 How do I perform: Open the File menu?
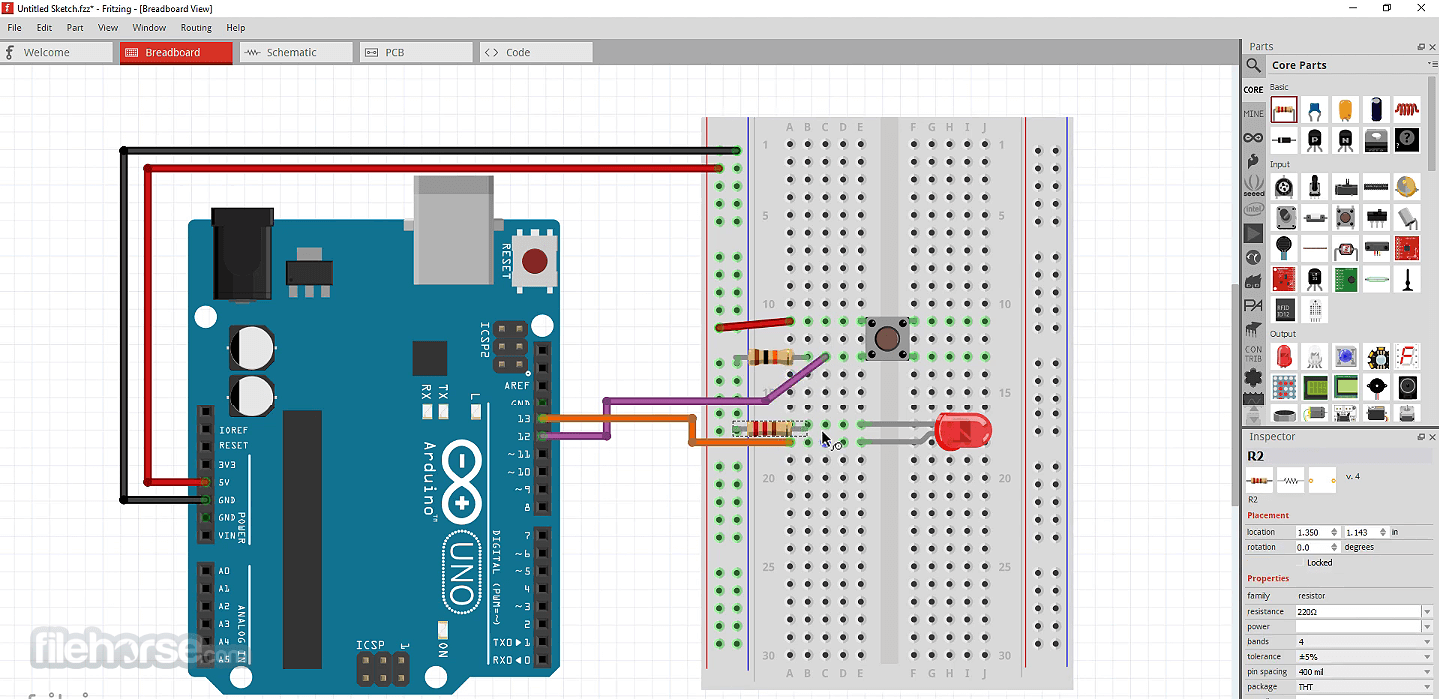(x=14, y=28)
